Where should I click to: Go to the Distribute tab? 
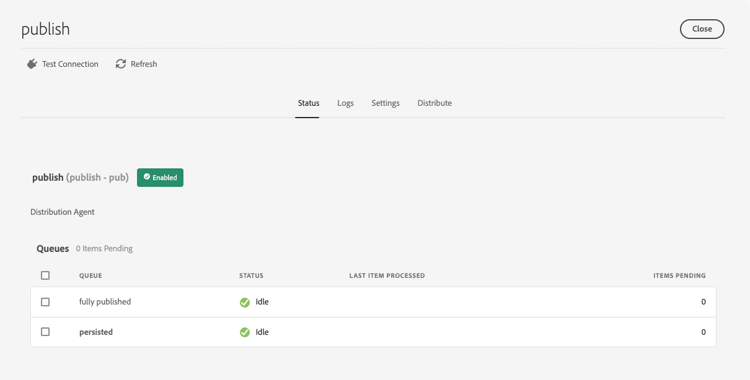click(x=434, y=103)
